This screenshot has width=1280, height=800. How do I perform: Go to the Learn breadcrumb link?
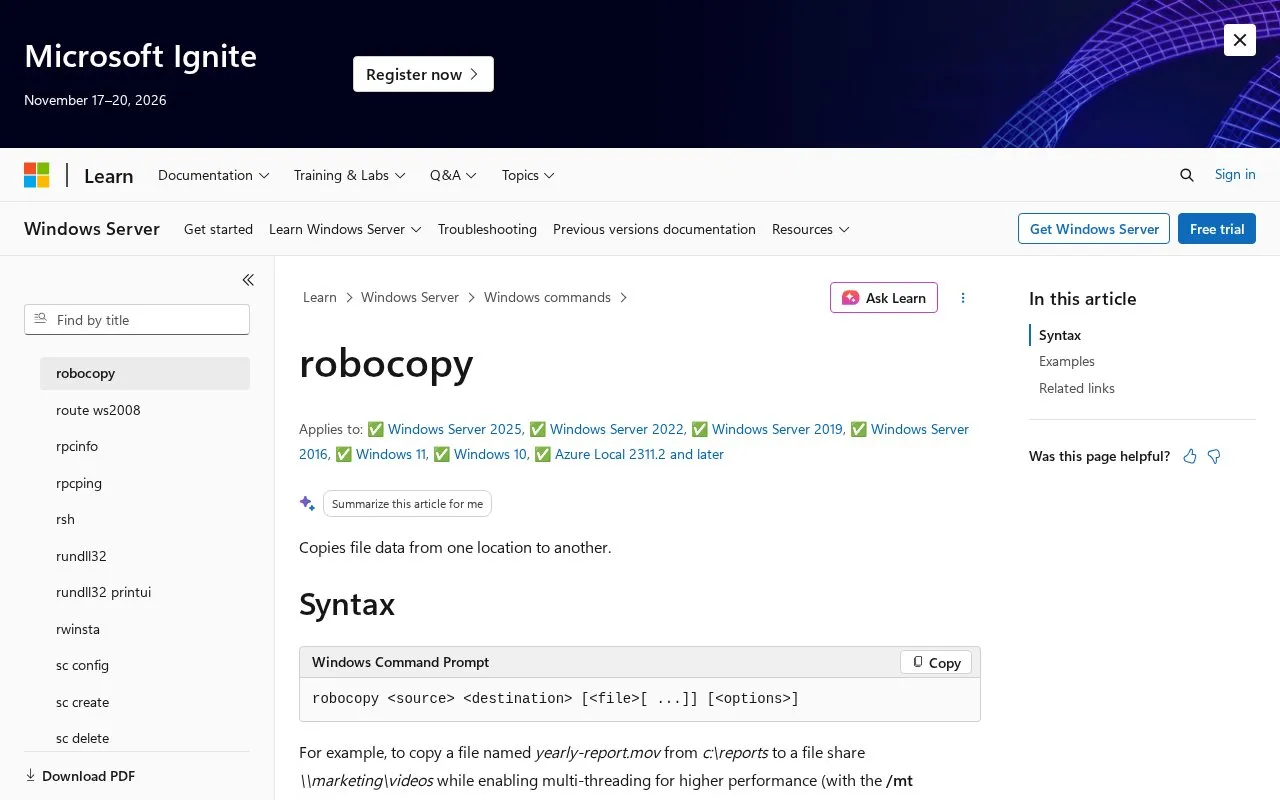pos(320,297)
